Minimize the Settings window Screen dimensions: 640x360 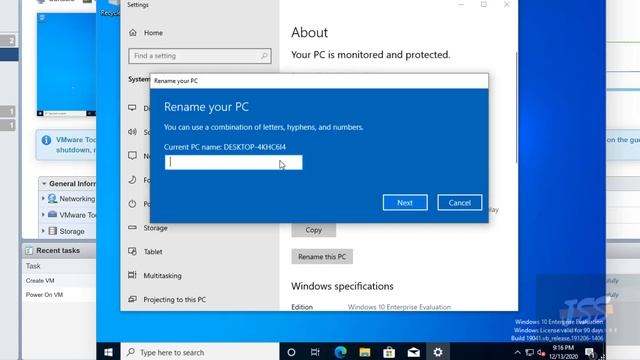click(461, 4)
